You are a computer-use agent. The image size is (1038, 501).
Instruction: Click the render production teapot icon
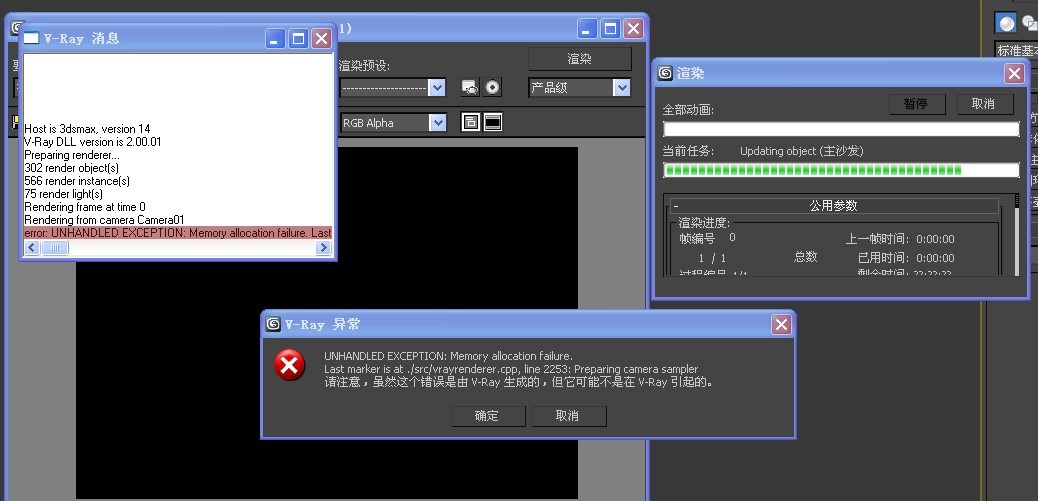click(x=470, y=87)
